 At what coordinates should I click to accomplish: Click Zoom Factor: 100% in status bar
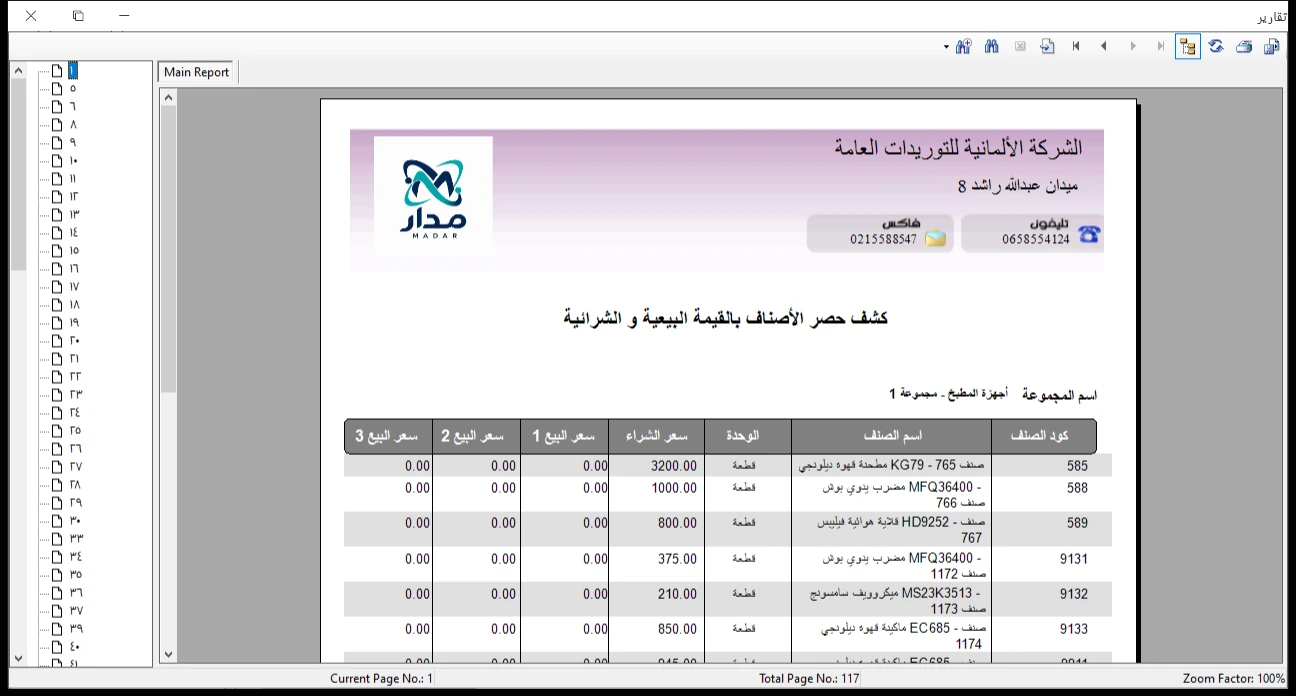click(x=1234, y=679)
